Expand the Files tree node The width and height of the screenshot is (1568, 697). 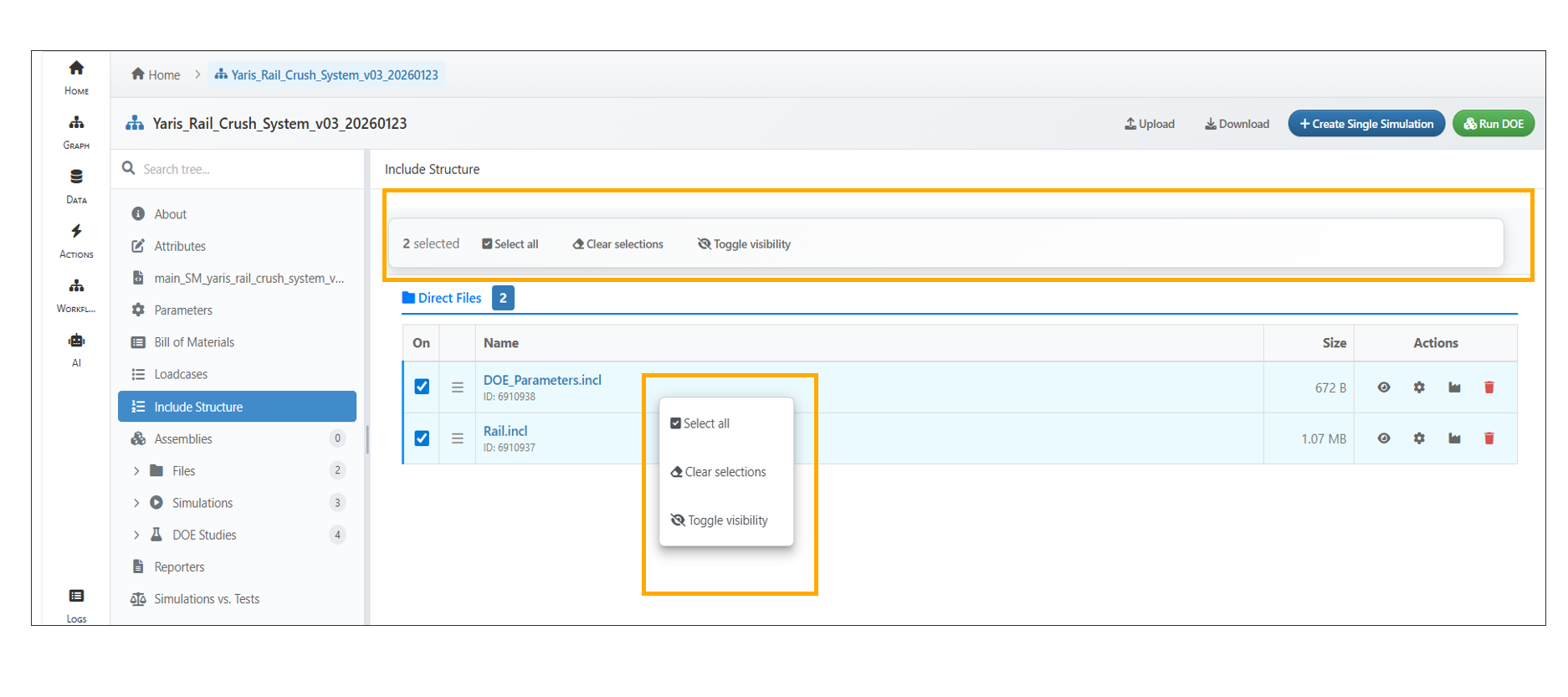coord(136,471)
